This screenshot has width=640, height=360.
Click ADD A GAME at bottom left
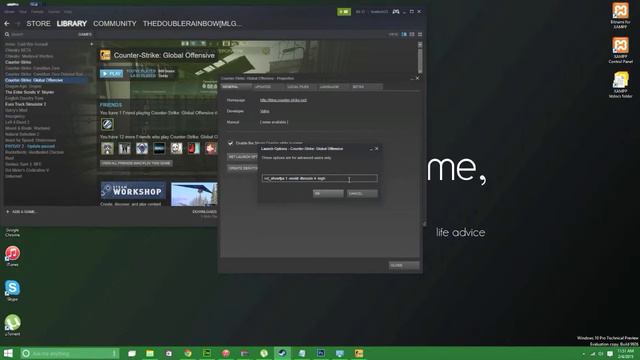[x=21, y=212]
